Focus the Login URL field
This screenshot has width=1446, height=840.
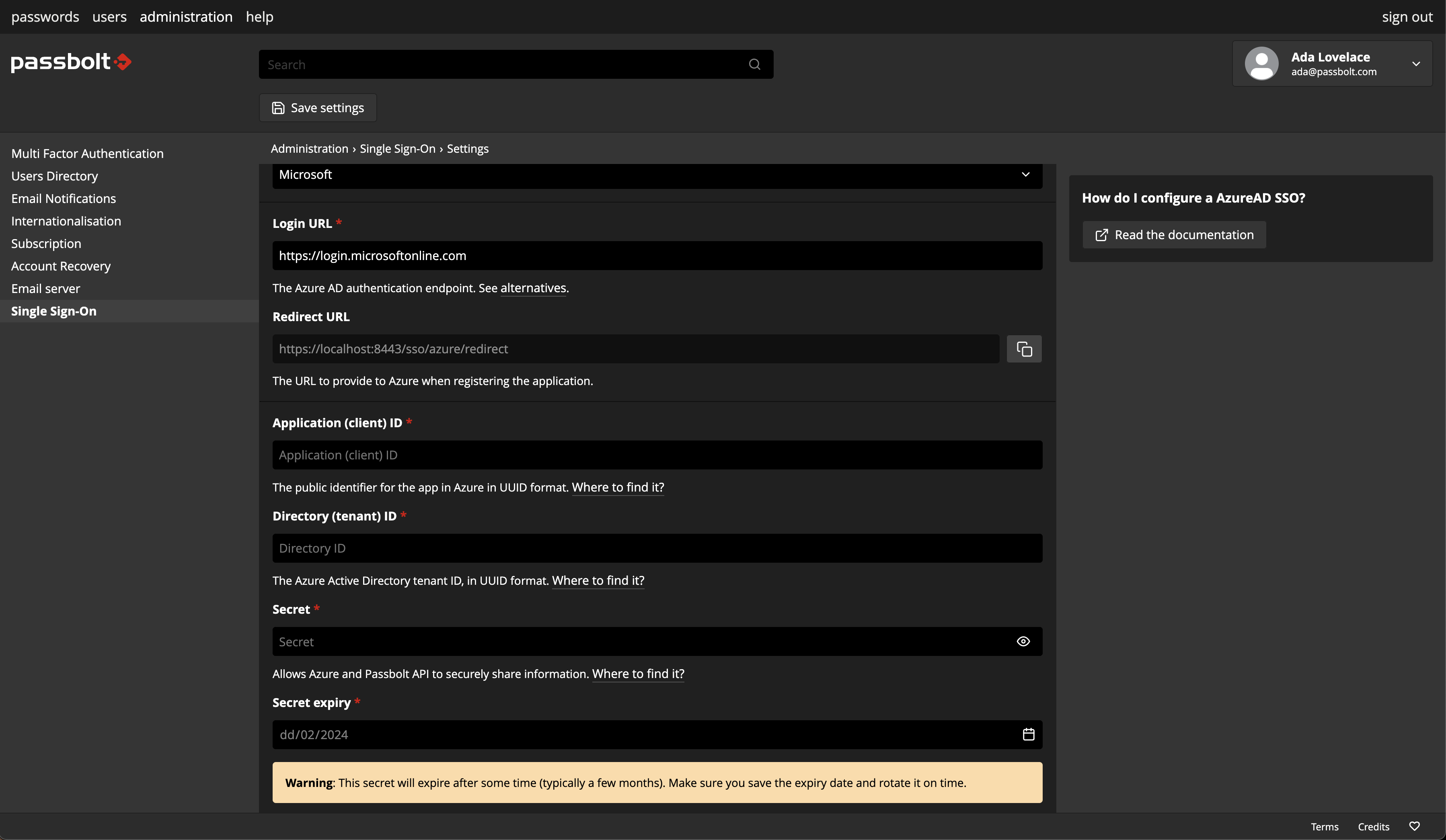click(x=657, y=256)
